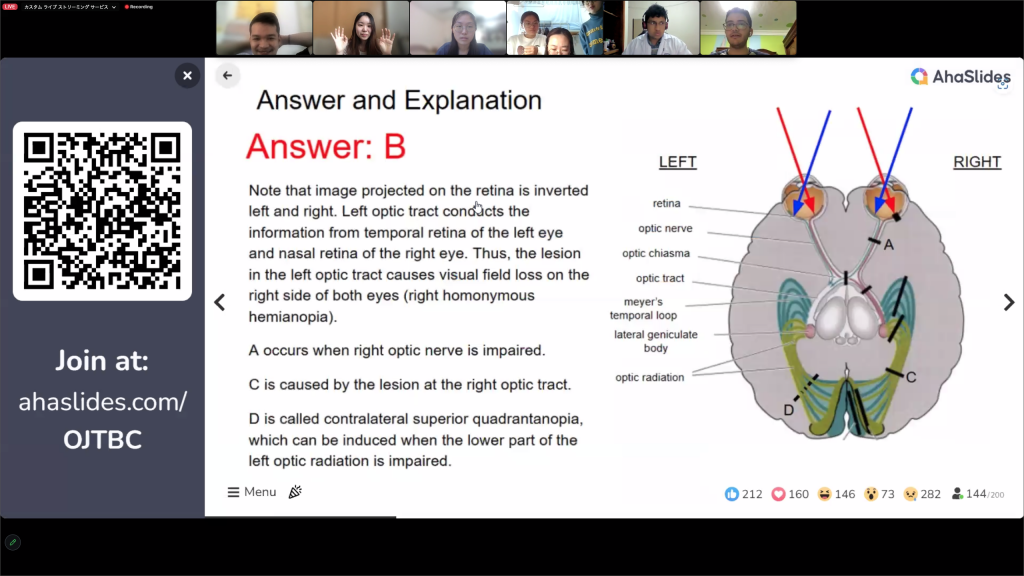This screenshot has height=576, width=1024.
Task: Click the thumbs-up like reaction
Action: click(731, 494)
